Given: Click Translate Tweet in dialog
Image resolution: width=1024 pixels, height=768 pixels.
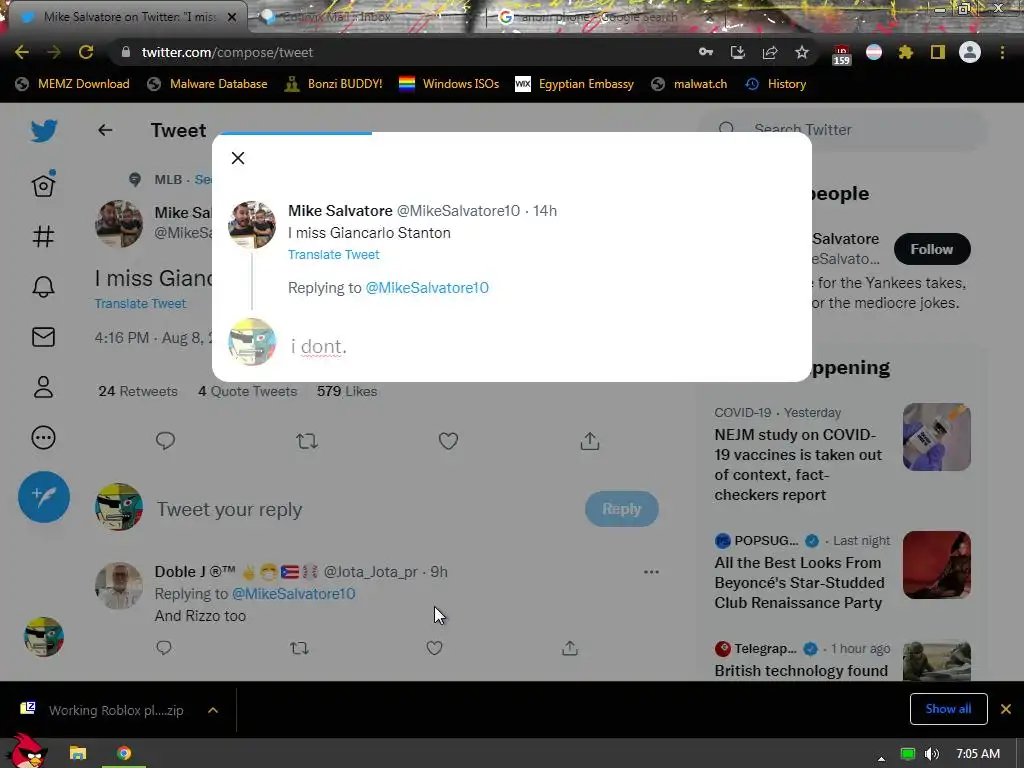Looking at the screenshot, I should [x=334, y=255].
